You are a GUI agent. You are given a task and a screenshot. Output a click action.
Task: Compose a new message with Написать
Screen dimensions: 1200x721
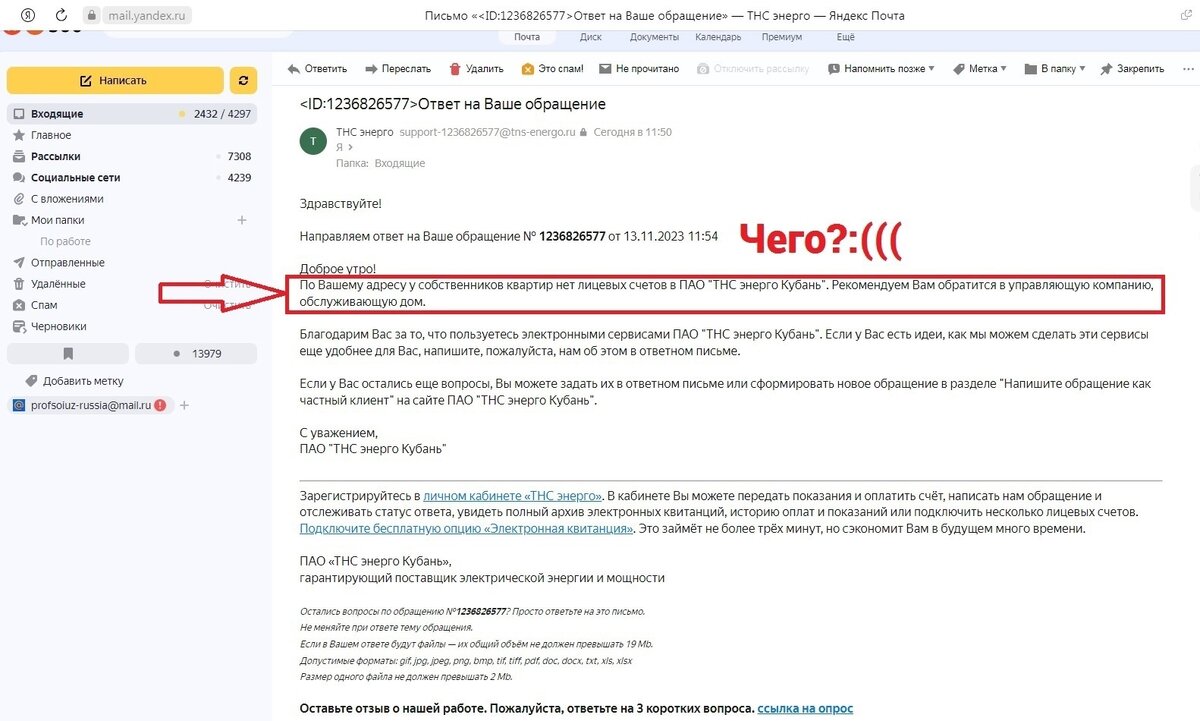point(115,80)
